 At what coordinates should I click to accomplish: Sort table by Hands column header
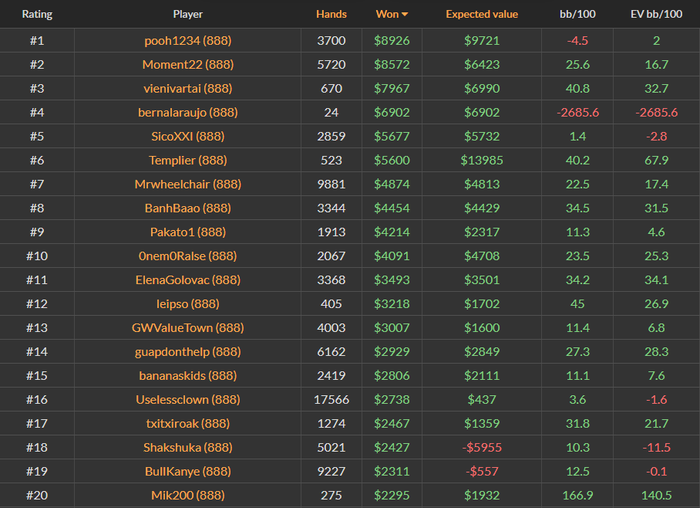point(331,15)
